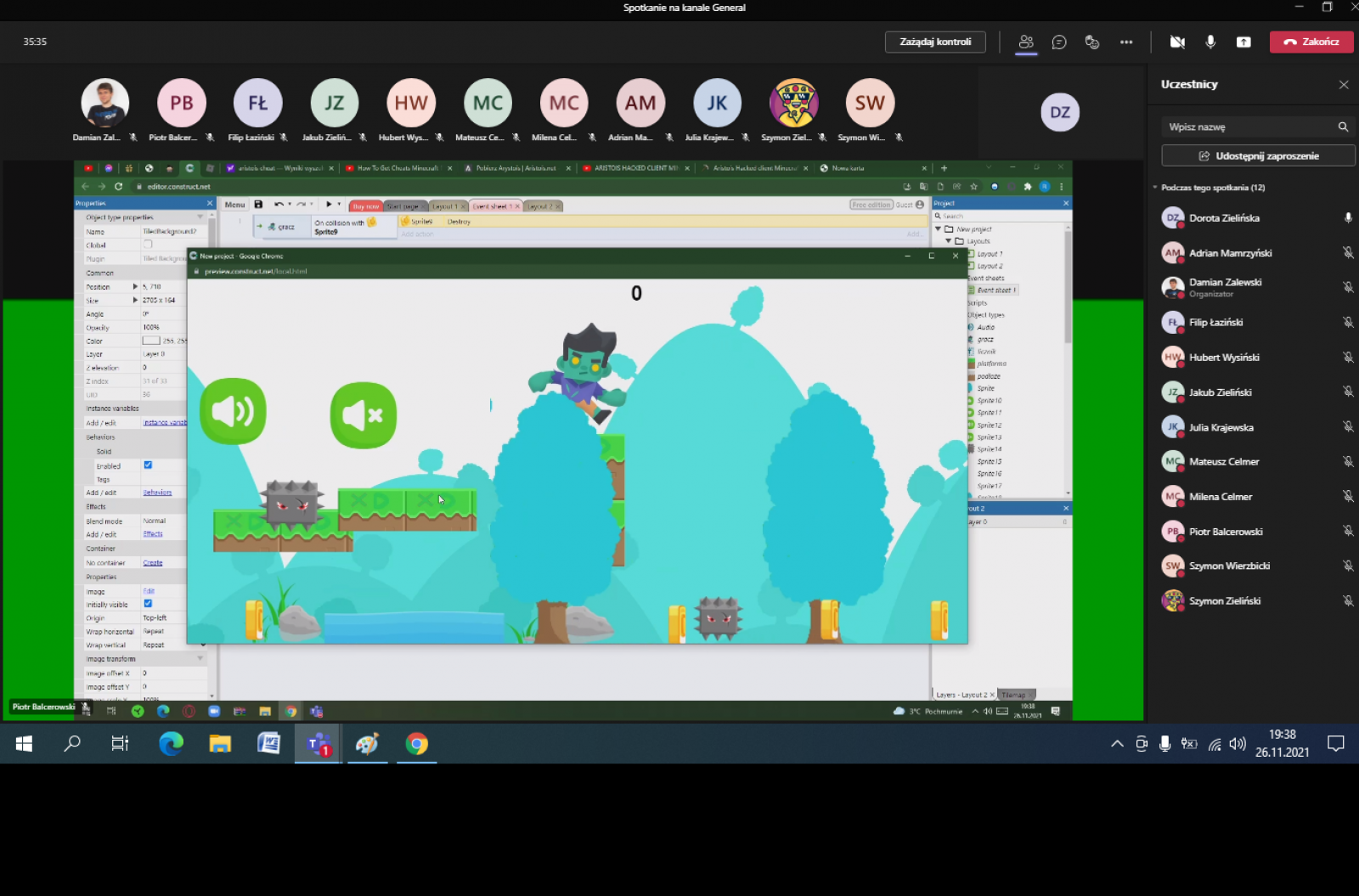Toggle the Global checkbox in Properties
Viewport: 1359px width, 896px height.
pyautogui.click(x=148, y=245)
